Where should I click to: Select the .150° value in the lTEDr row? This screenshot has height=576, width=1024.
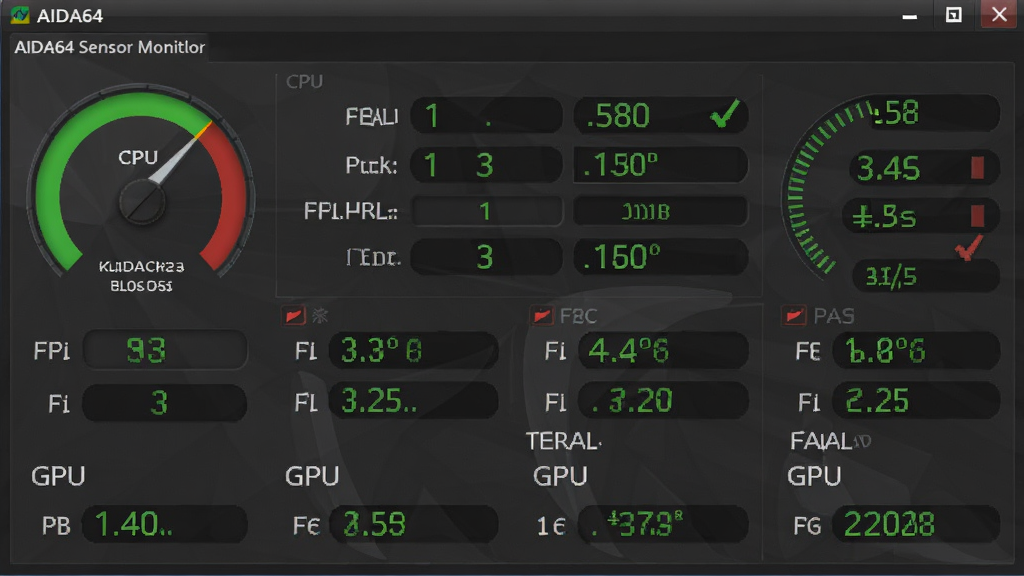[x=660, y=257]
